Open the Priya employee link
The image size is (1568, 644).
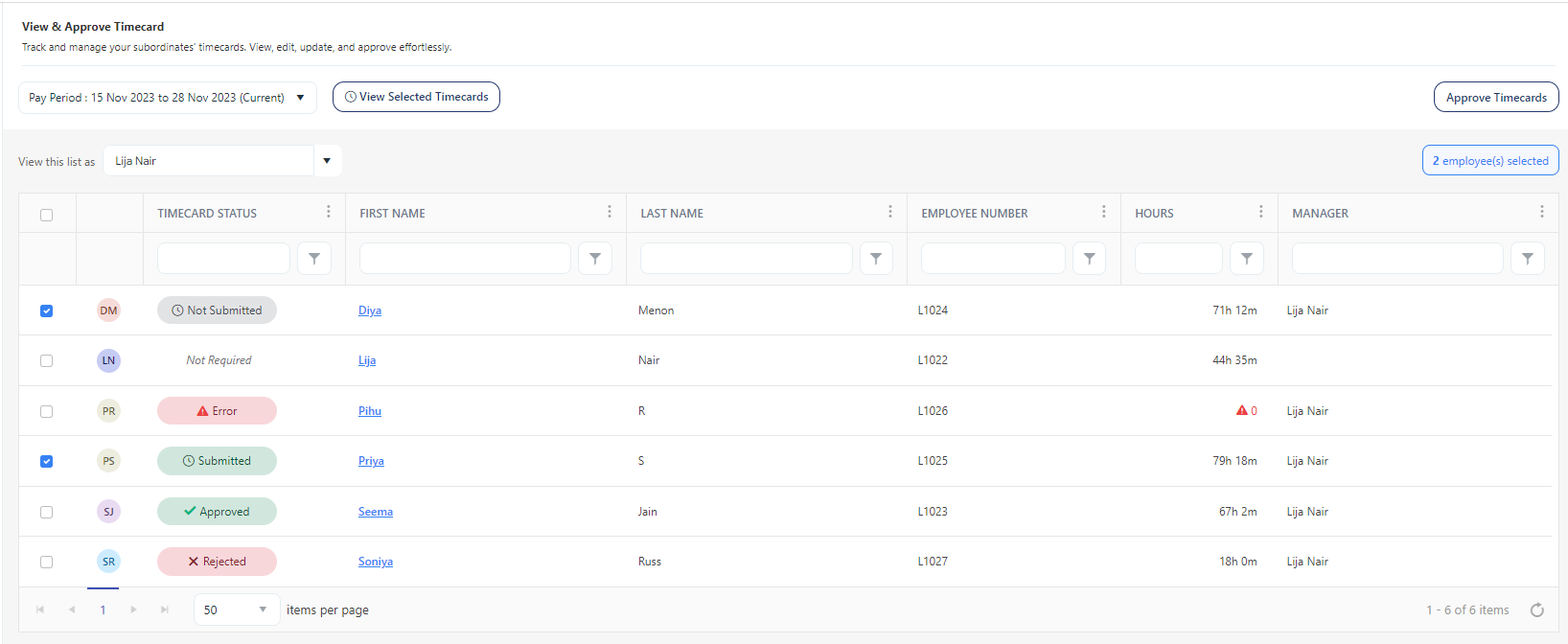(x=371, y=461)
